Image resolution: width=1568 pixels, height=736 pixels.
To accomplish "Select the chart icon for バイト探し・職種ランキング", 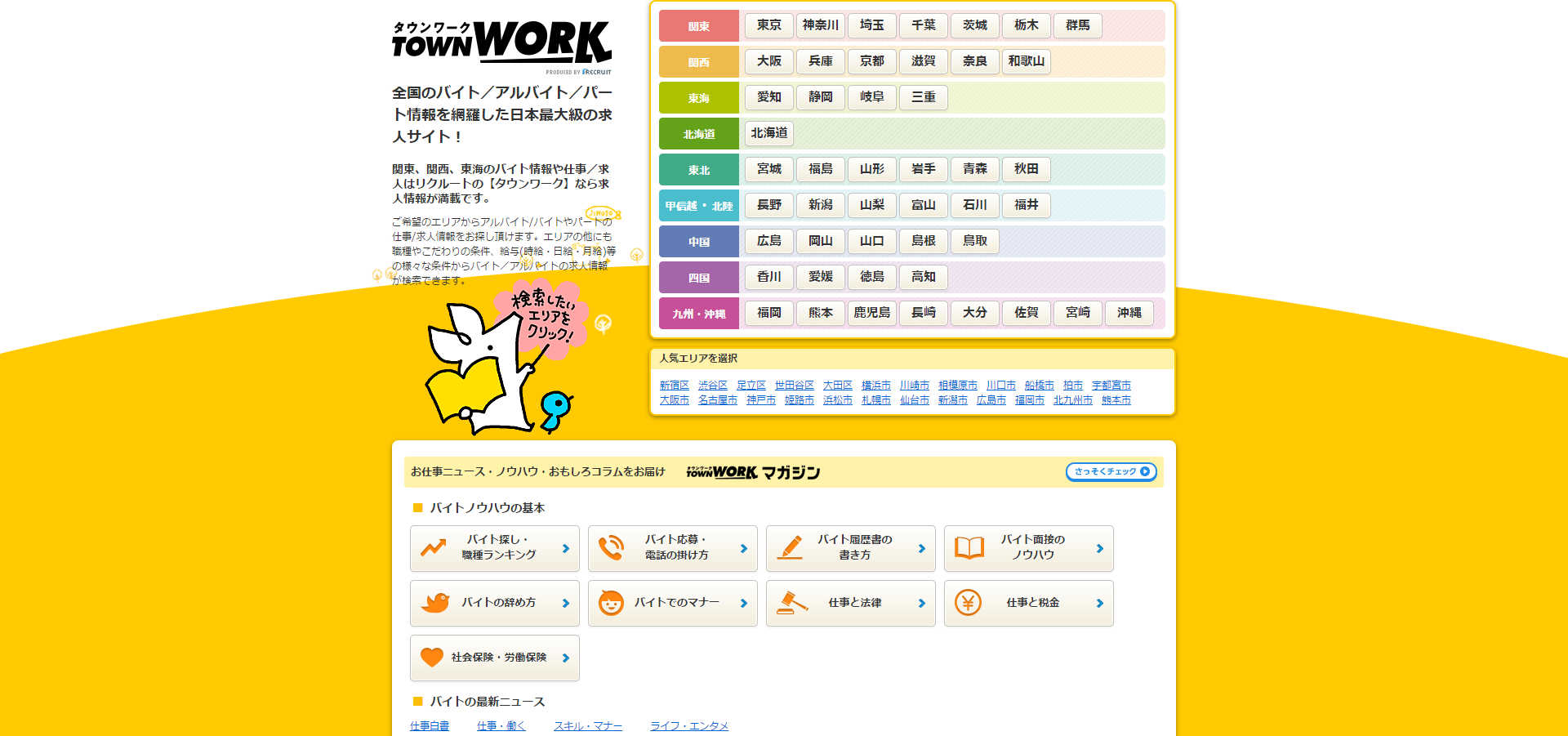I will [434, 548].
